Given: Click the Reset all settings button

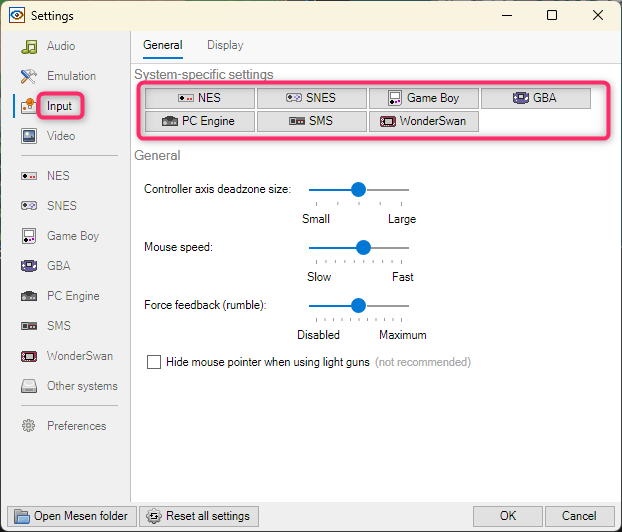Looking at the screenshot, I should click(x=199, y=516).
